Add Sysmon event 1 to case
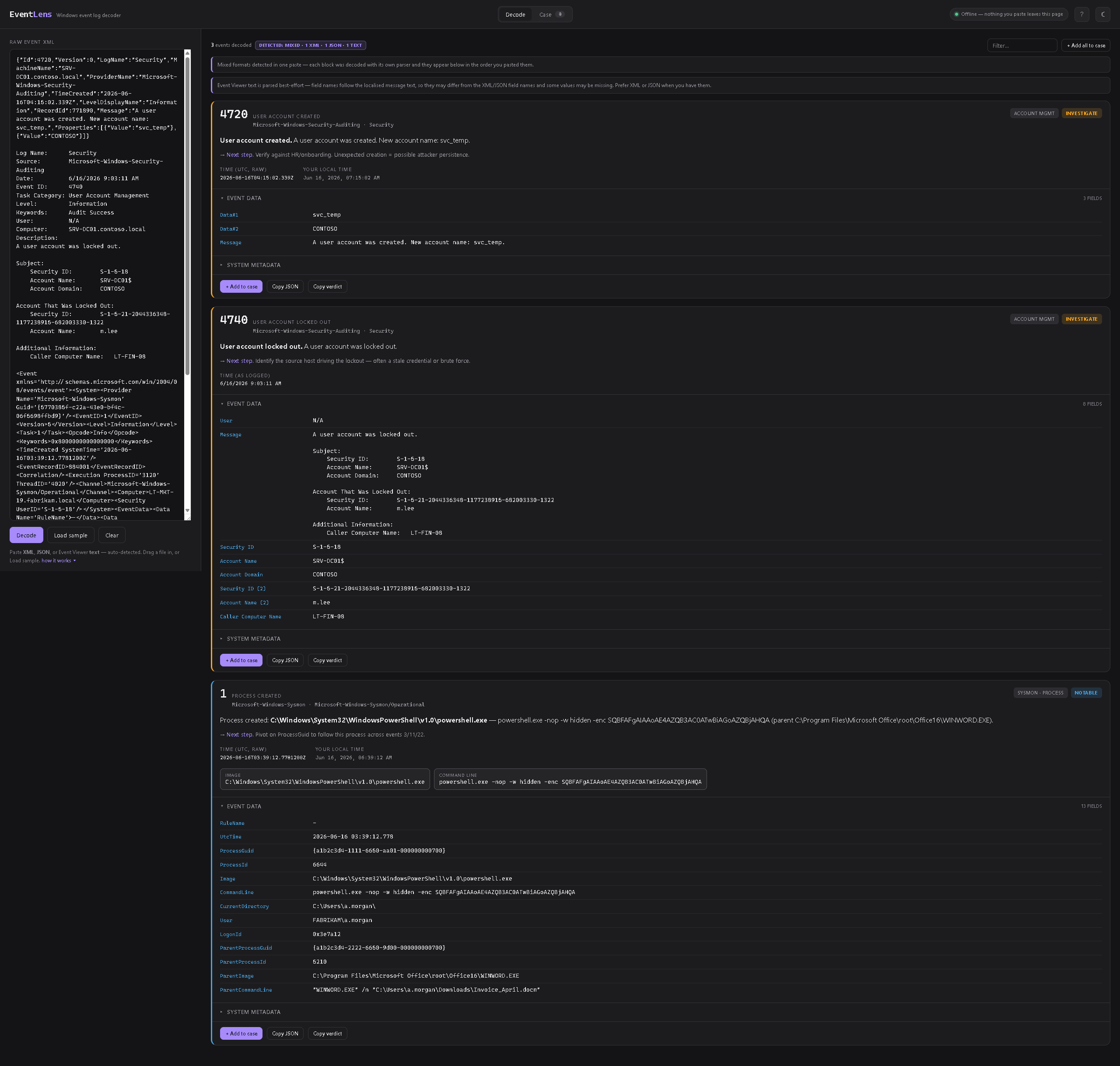The height and width of the screenshot is (1066, 1120). point(241,1034)
